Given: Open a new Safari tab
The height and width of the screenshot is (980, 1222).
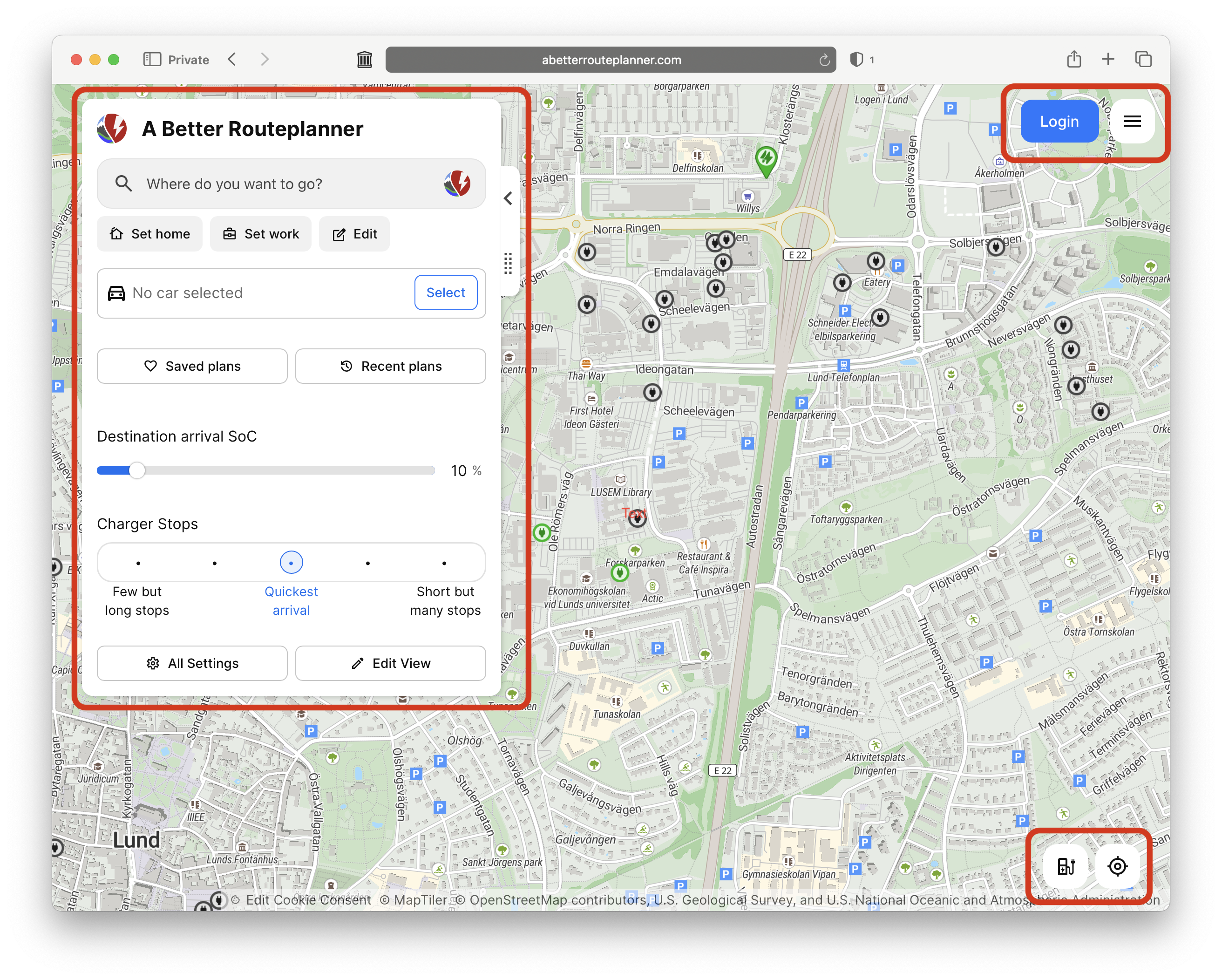Looking at the screenshot, I should tap(1108, 59).
